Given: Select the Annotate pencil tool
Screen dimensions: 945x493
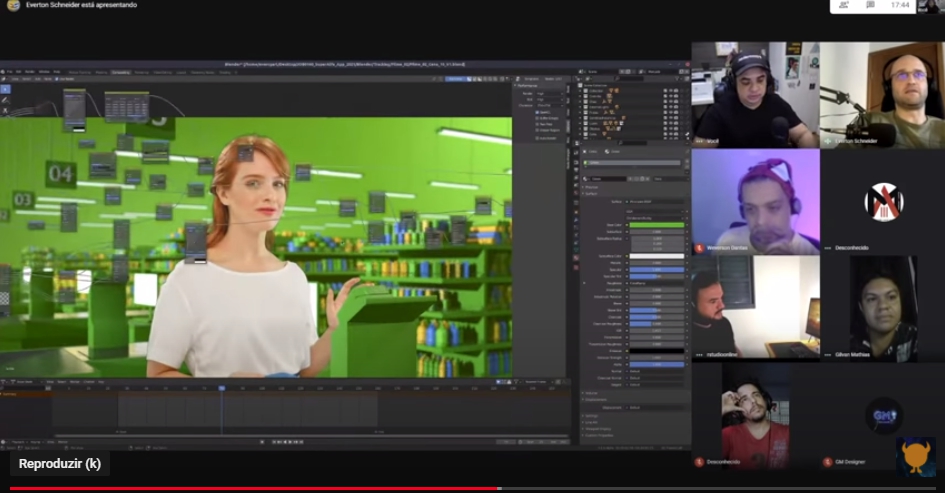Looking at the screenshot, I should (x=5, y=100).
